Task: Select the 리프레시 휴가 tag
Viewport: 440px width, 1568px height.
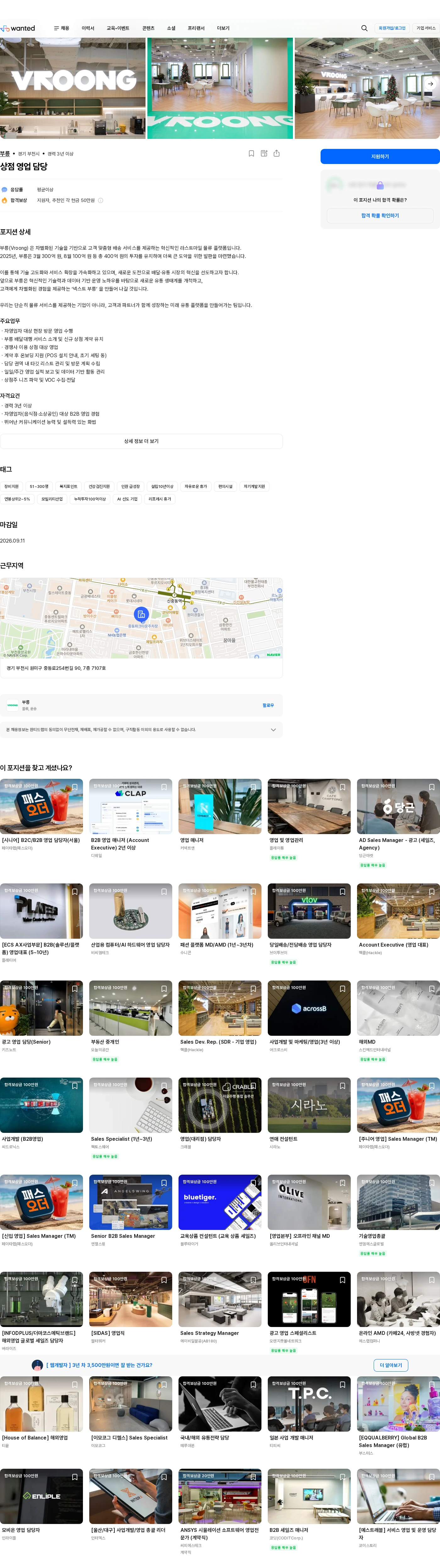Action: click(160, 499)
